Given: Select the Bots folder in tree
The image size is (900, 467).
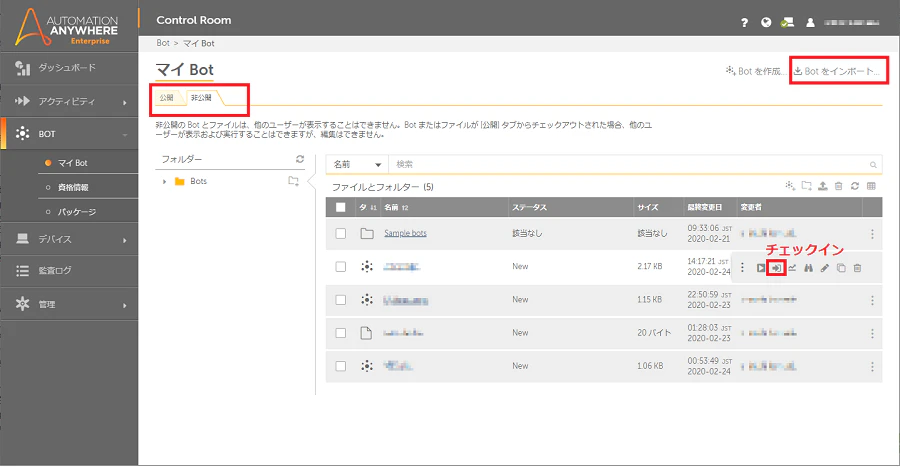Looking at the screenshot, I should pos(199,181).
